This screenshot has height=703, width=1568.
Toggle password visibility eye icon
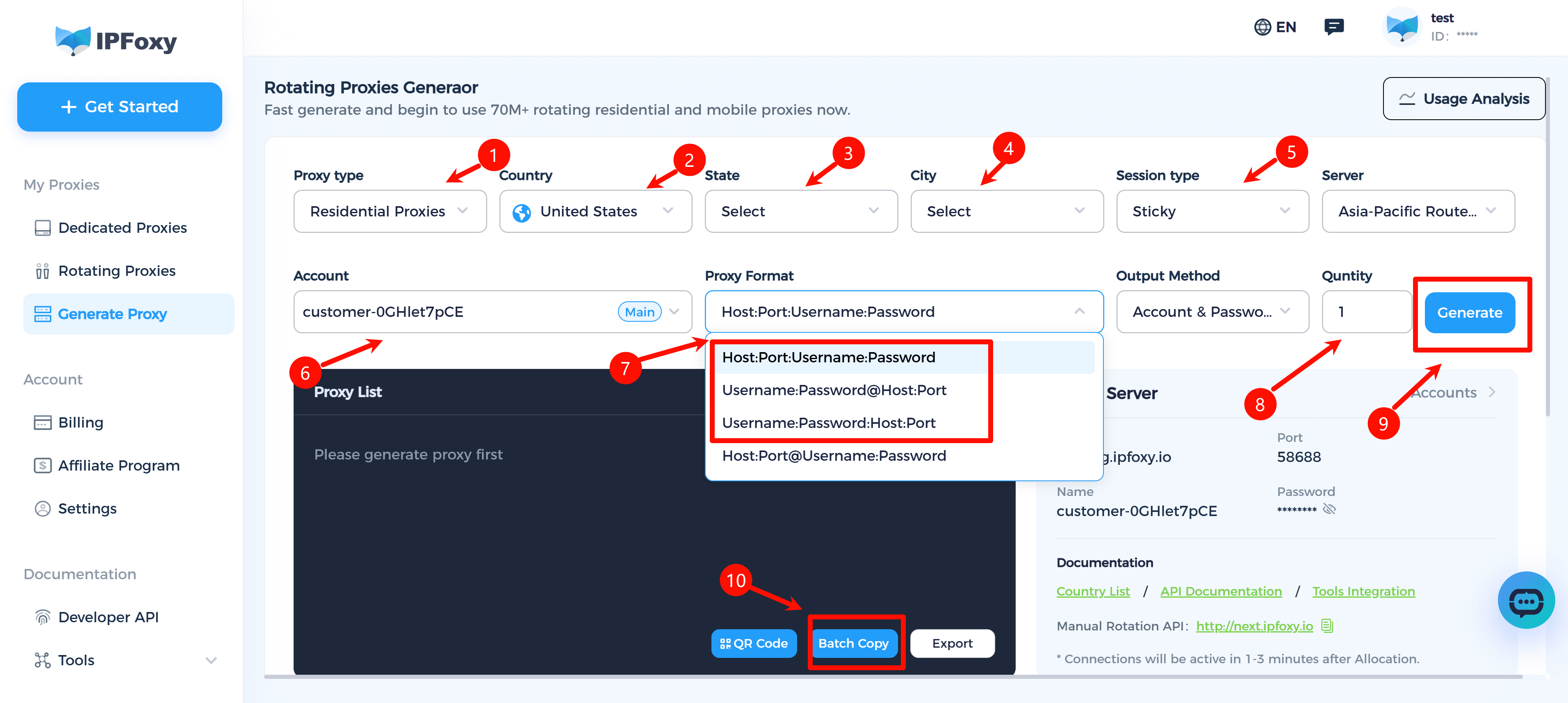[1329, 509]
